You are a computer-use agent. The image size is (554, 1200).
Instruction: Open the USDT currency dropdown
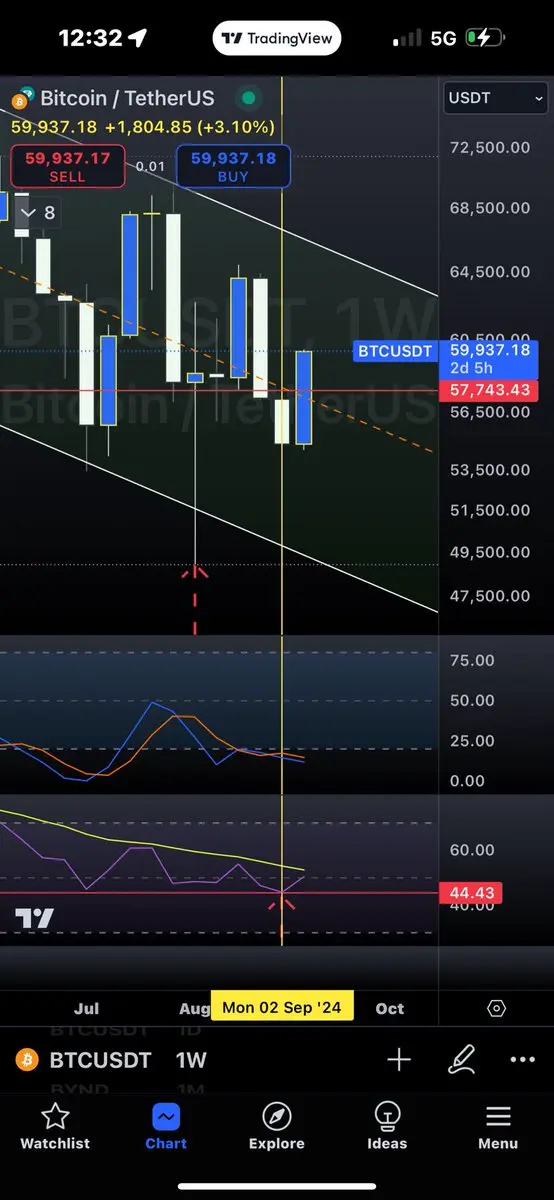click(496, 98)
